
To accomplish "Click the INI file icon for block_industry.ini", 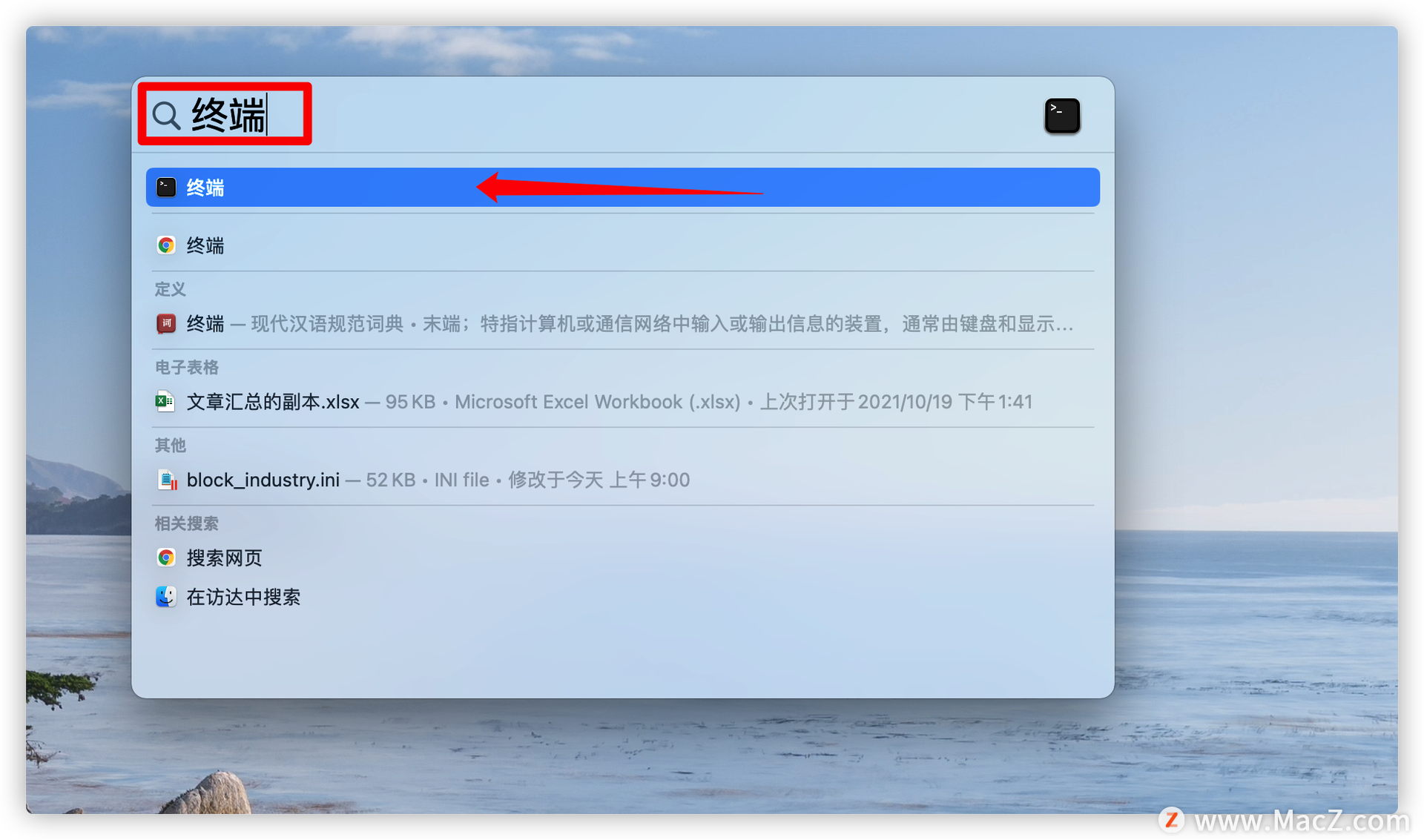I will pos(167,480).
